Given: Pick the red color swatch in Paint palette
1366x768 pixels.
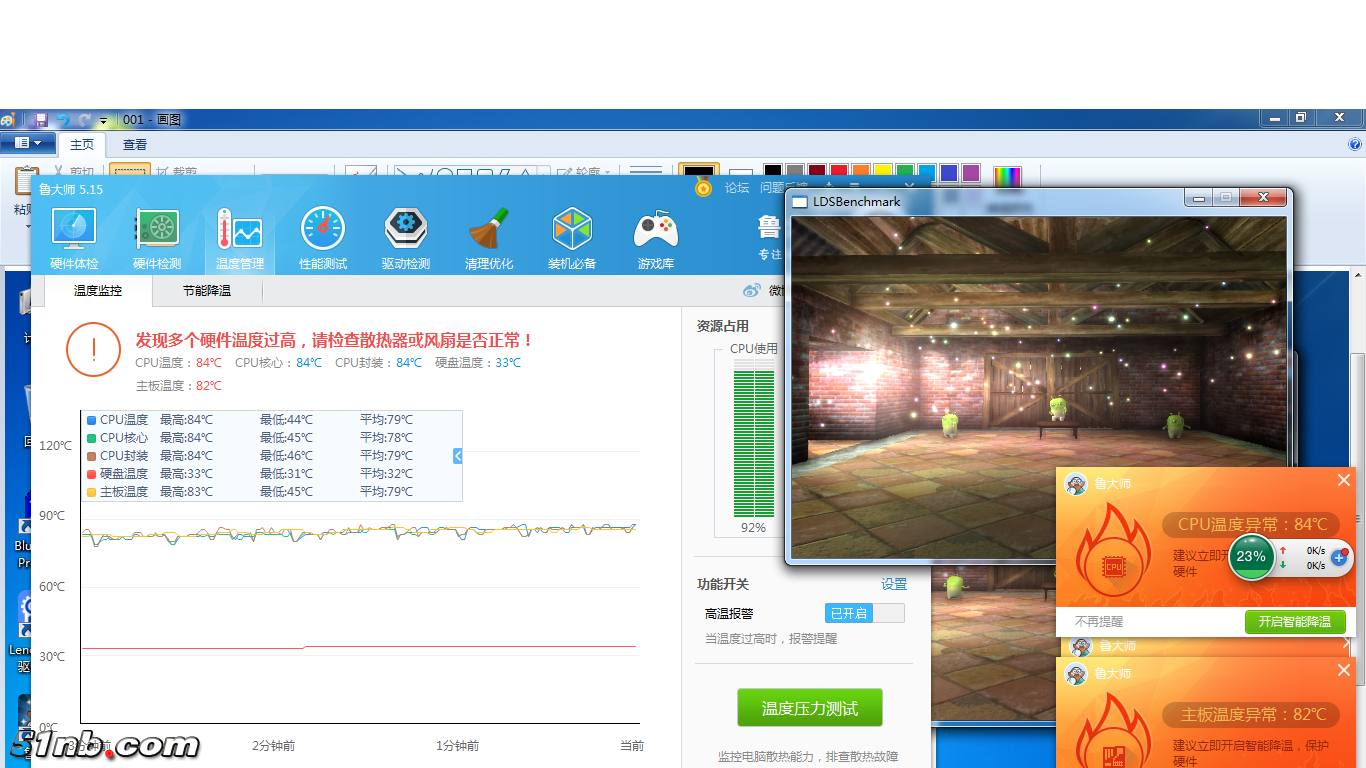Looking at the screenshot, I should point(839,173).
